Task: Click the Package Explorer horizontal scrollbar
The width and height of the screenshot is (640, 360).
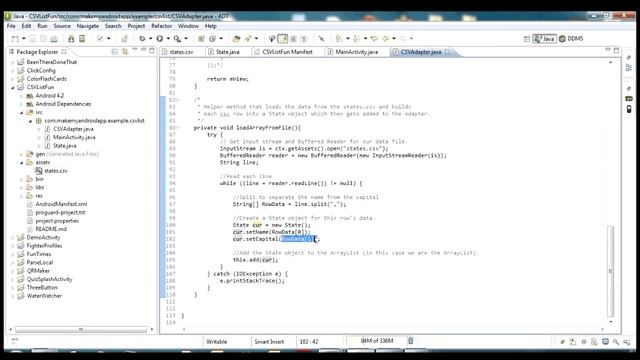Action: (x=81, y=329)
